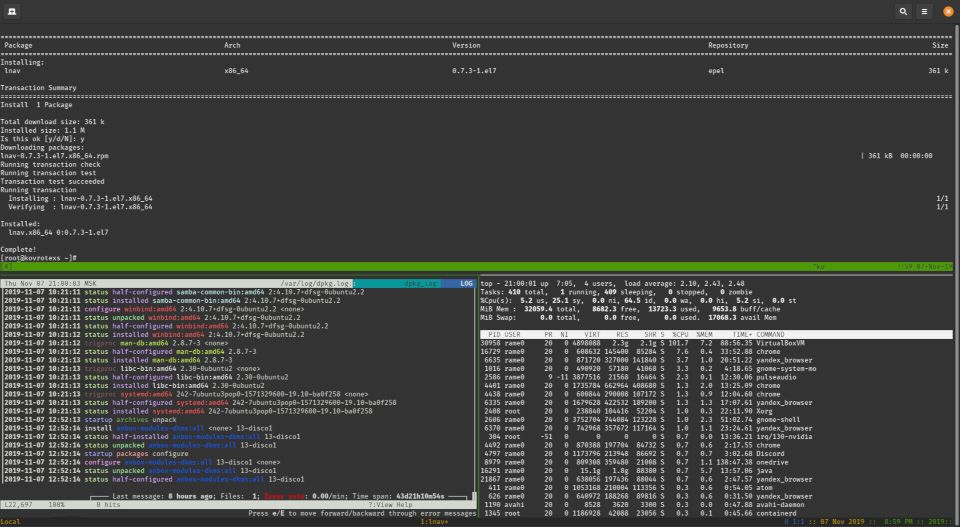Image resolution: width=960 pixels, height=527 pixels.
Task: Click the L22,697 line indicator in lnav
Action: [18, 505]
